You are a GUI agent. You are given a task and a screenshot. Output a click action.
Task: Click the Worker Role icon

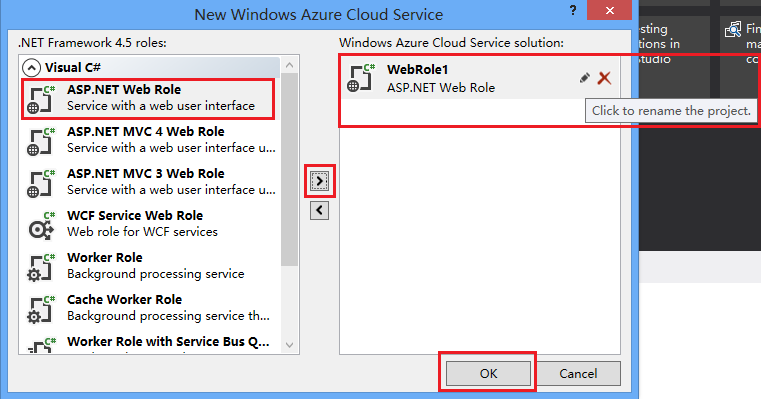tap(41, 267)
